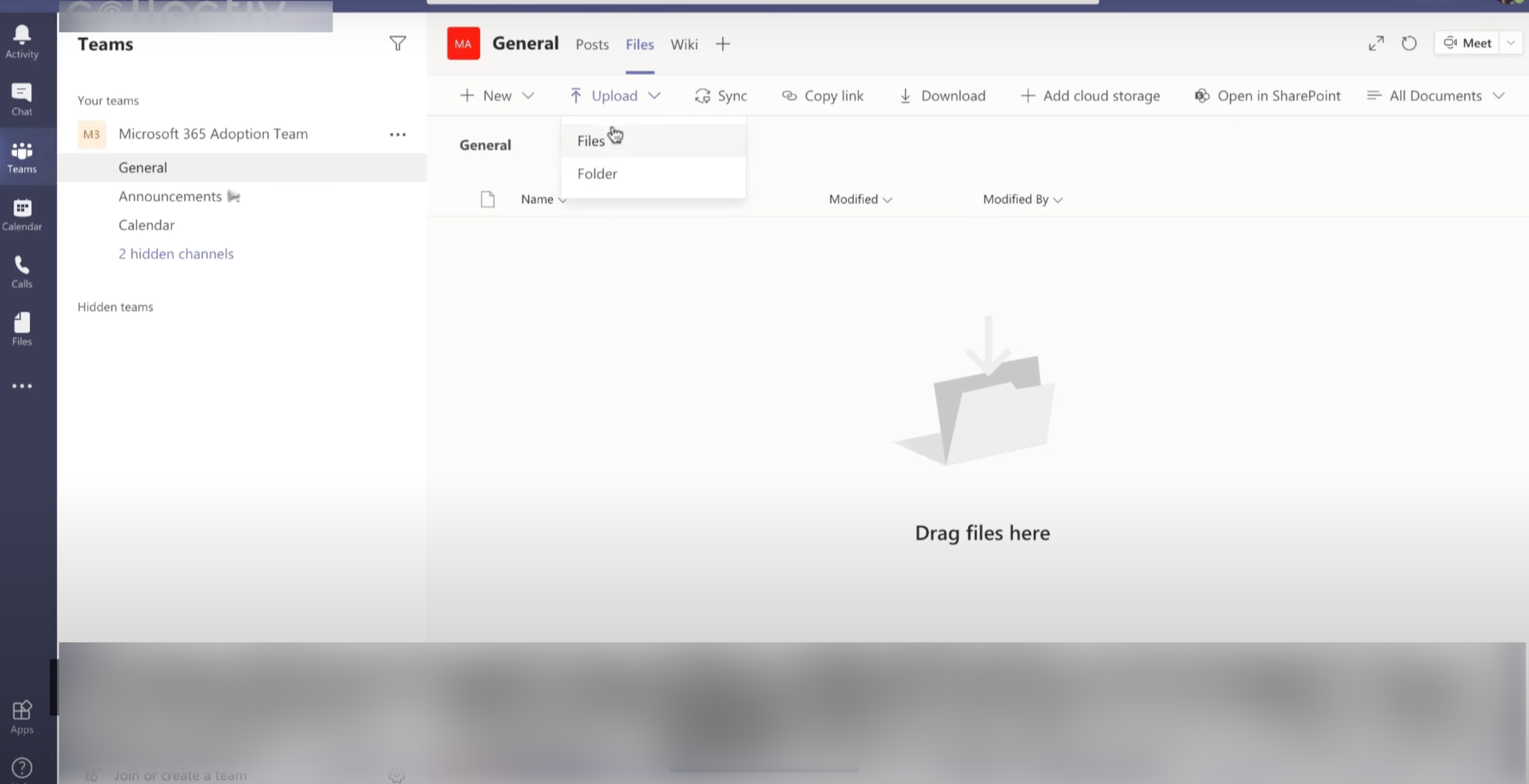The height and width of the screenshot is (784, 1529).
Task: Click the filter teams funnel icon
Action: pyautogui.click(x=397, y=43)
